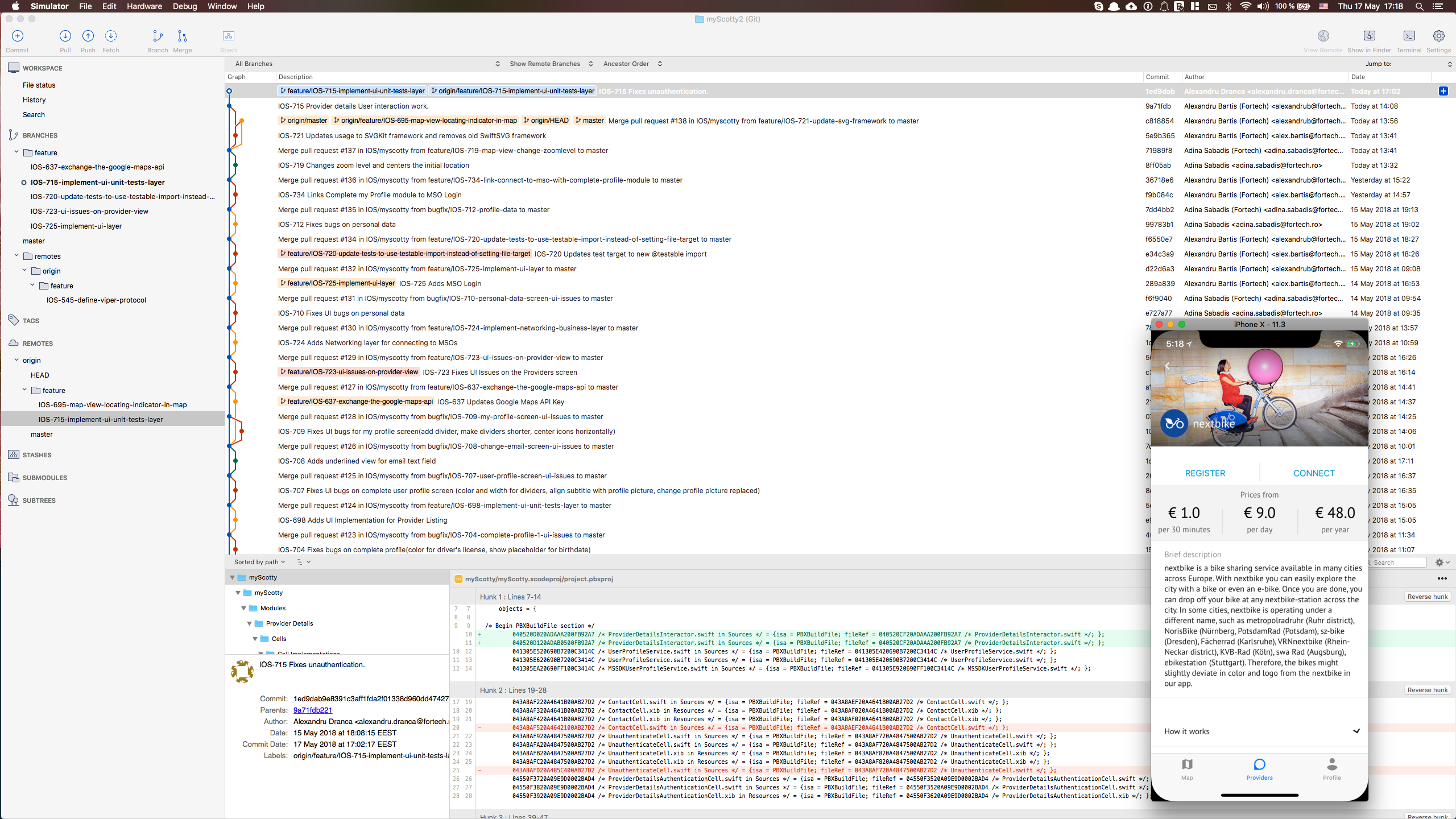The width and height of the screenshot is (1456, 819).
Task: Click the Subtrees sidebar icon
Action: (x=14, y=500)
